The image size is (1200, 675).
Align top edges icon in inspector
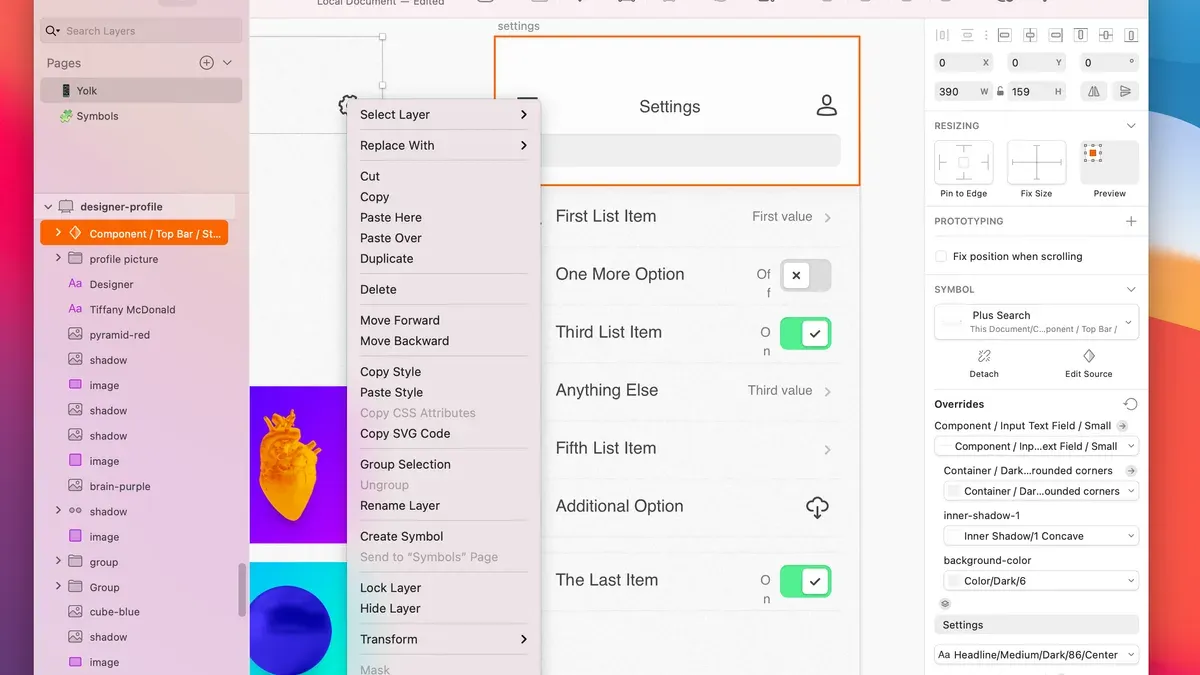[1080, 35]
